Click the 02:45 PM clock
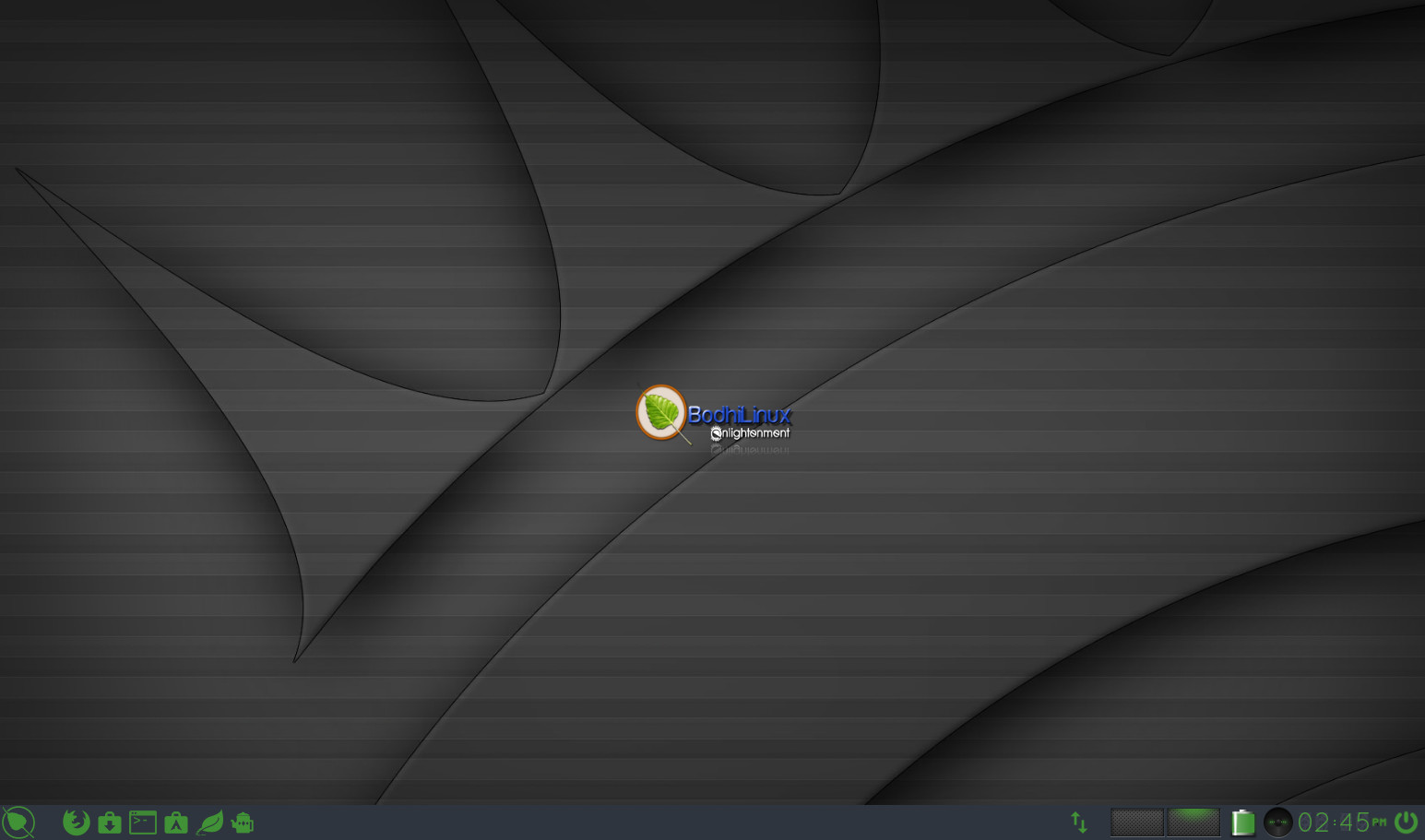 (1342, 822)
